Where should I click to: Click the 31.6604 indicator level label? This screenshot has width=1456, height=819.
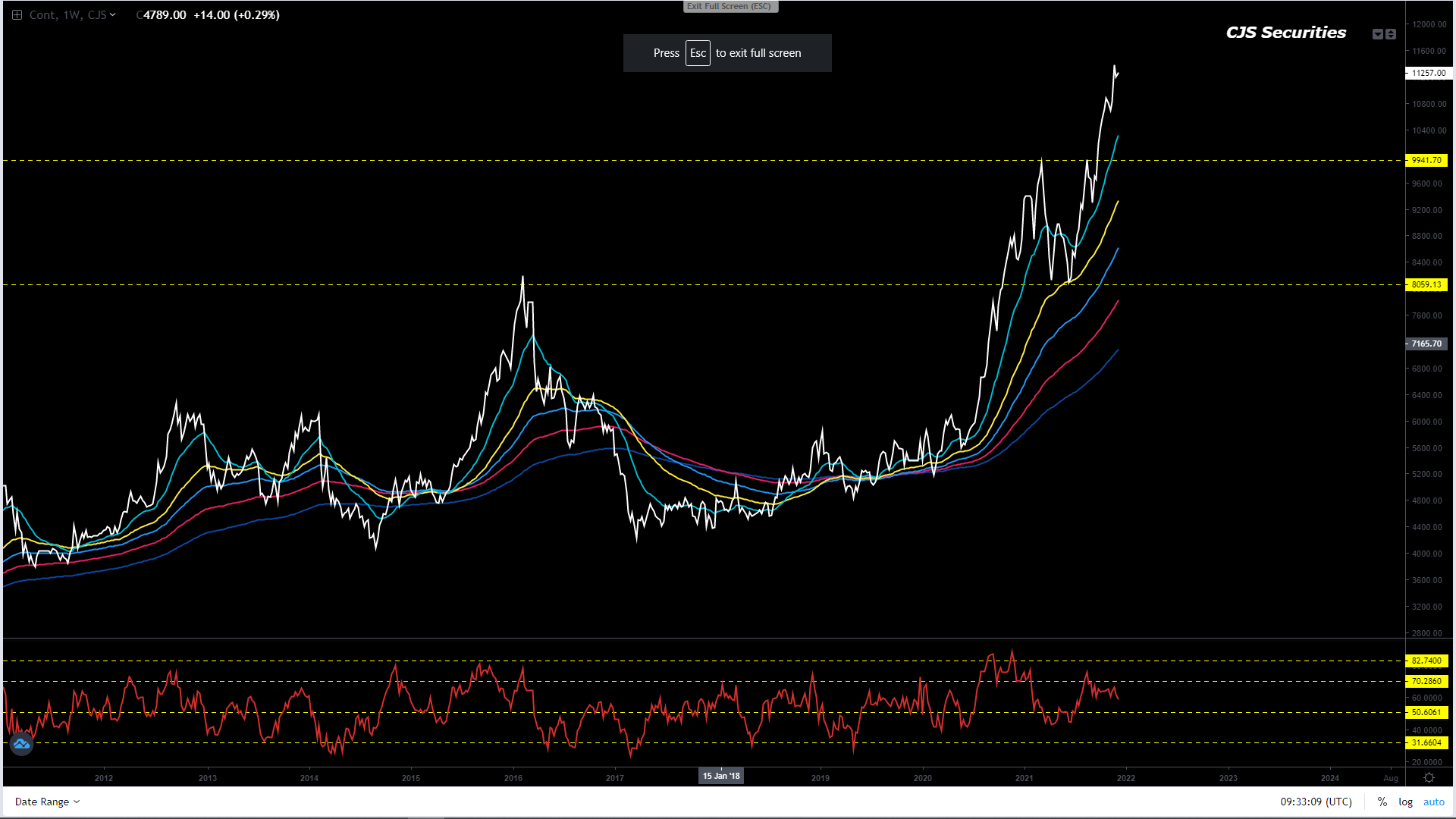click(1426, 742)
